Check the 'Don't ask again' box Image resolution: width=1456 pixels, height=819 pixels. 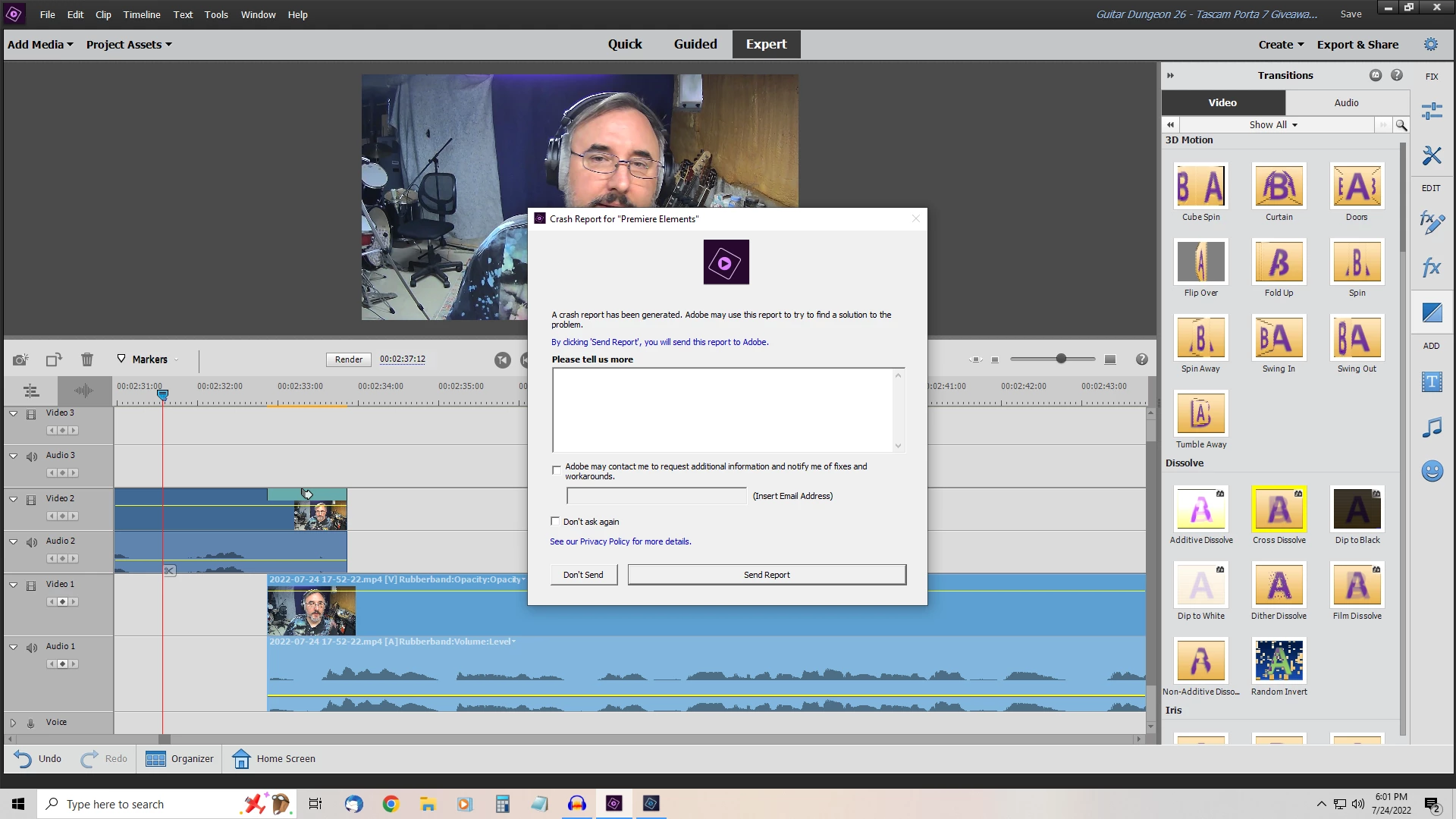pyautogui.click(x=555, y=522)
